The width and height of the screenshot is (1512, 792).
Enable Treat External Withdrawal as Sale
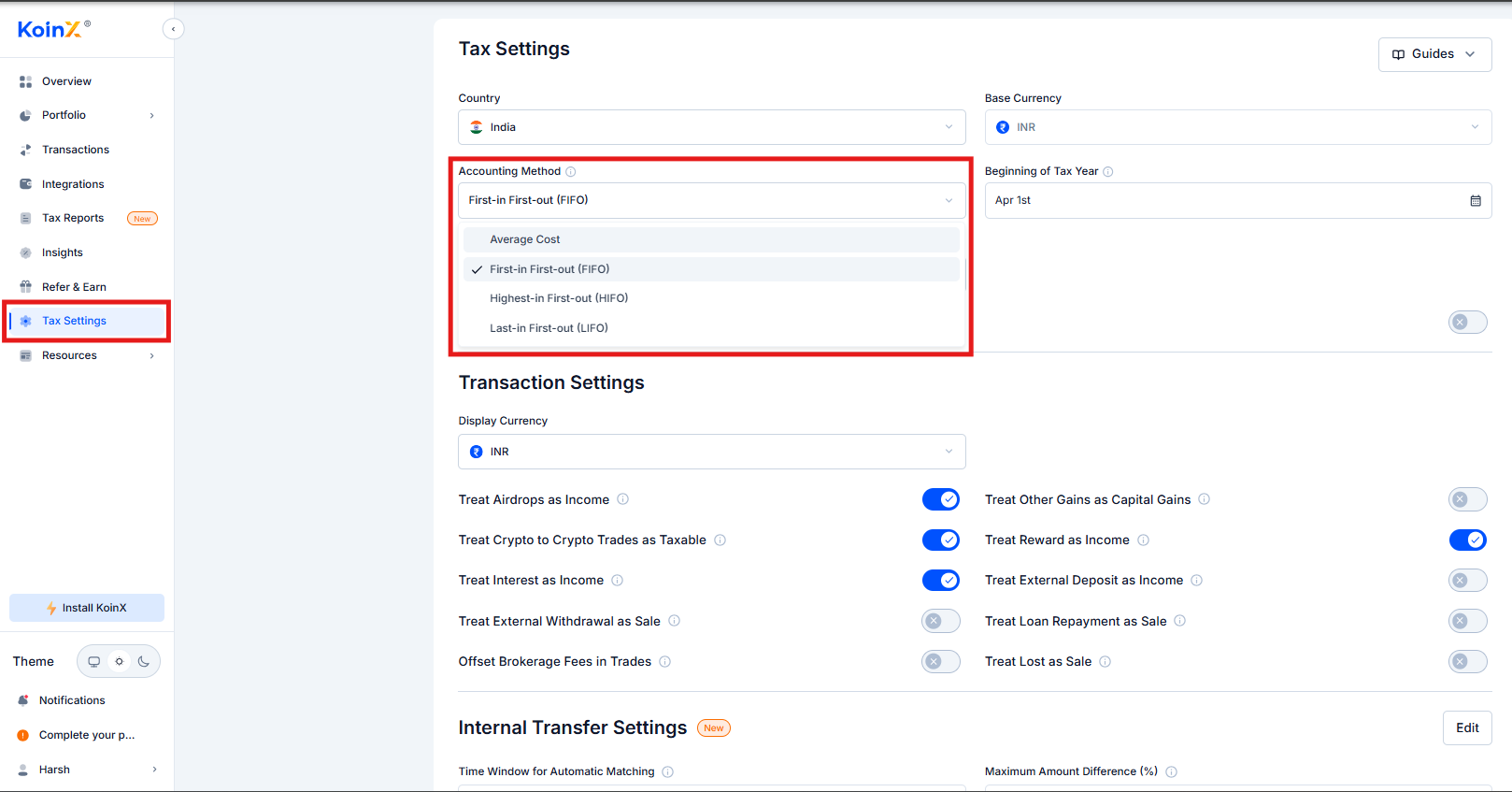pos(941,621)
